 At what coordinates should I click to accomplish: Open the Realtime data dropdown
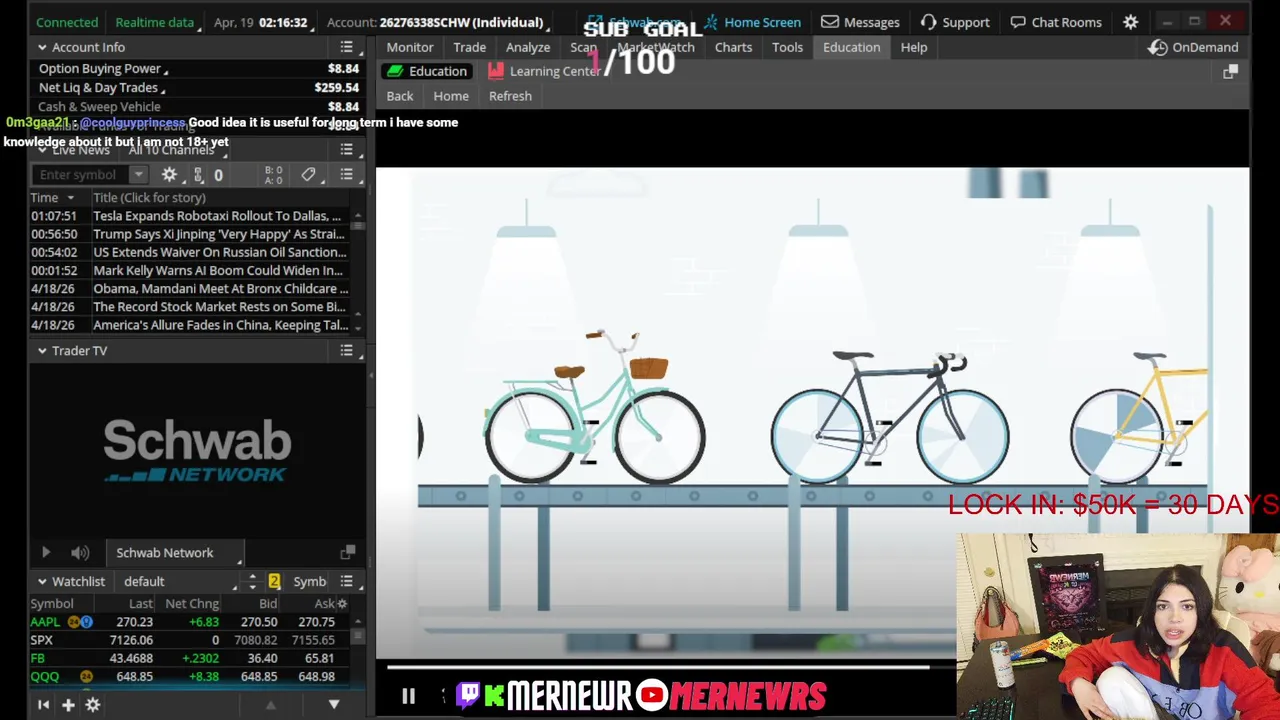point(157,22)
